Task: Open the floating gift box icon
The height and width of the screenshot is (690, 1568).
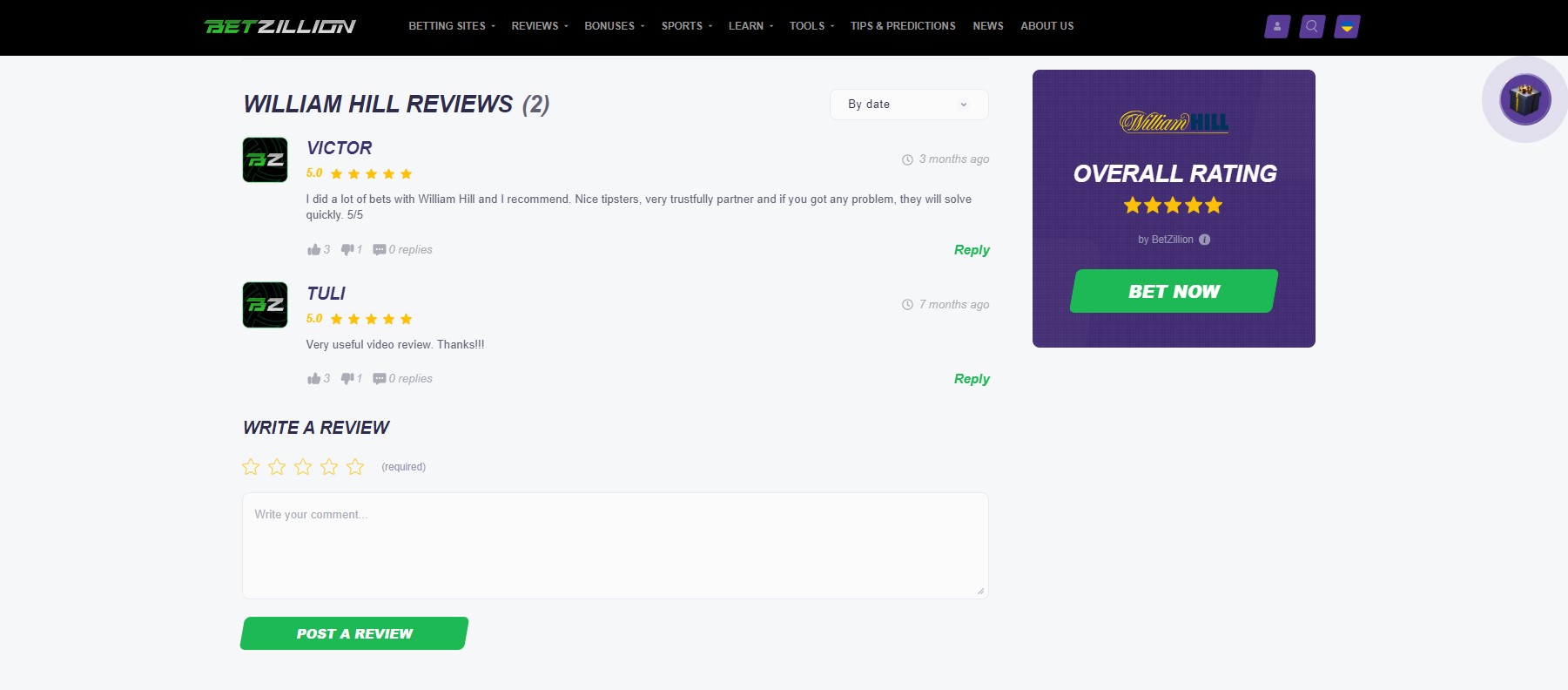Action: (x=1524, y=99)
